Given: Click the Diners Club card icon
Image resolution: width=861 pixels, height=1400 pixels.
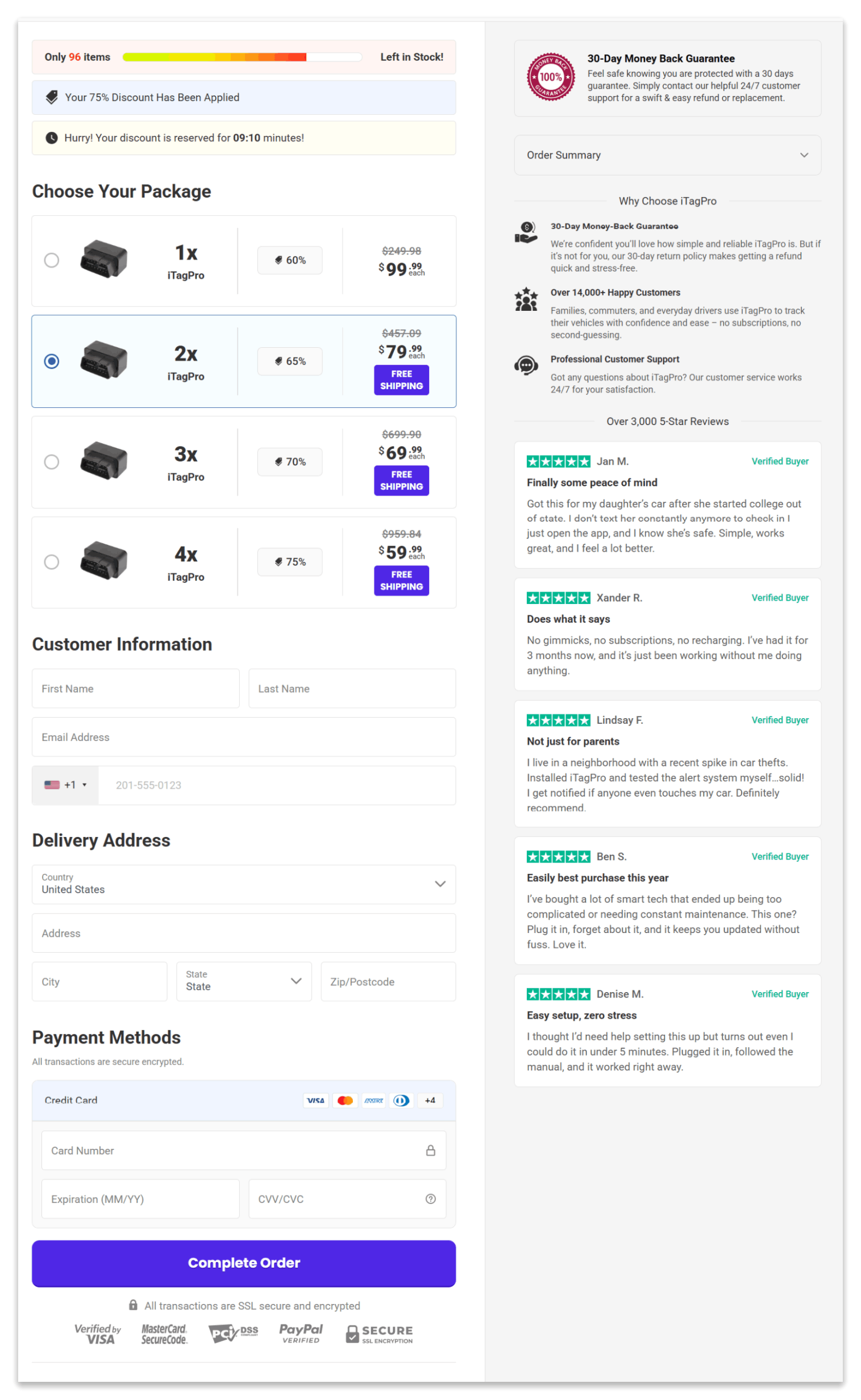Looking at the screenshot, I should click(401, 1101).
